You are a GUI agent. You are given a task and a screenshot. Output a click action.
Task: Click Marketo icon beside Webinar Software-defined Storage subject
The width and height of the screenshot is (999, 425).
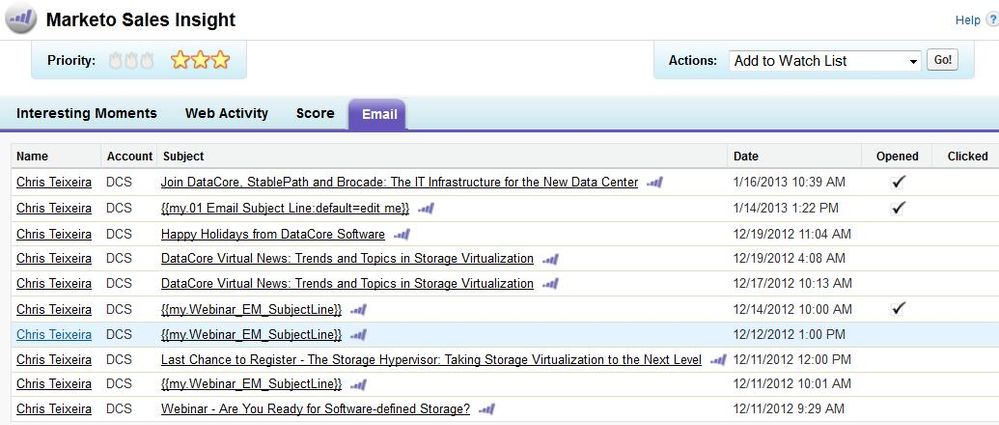487,409
